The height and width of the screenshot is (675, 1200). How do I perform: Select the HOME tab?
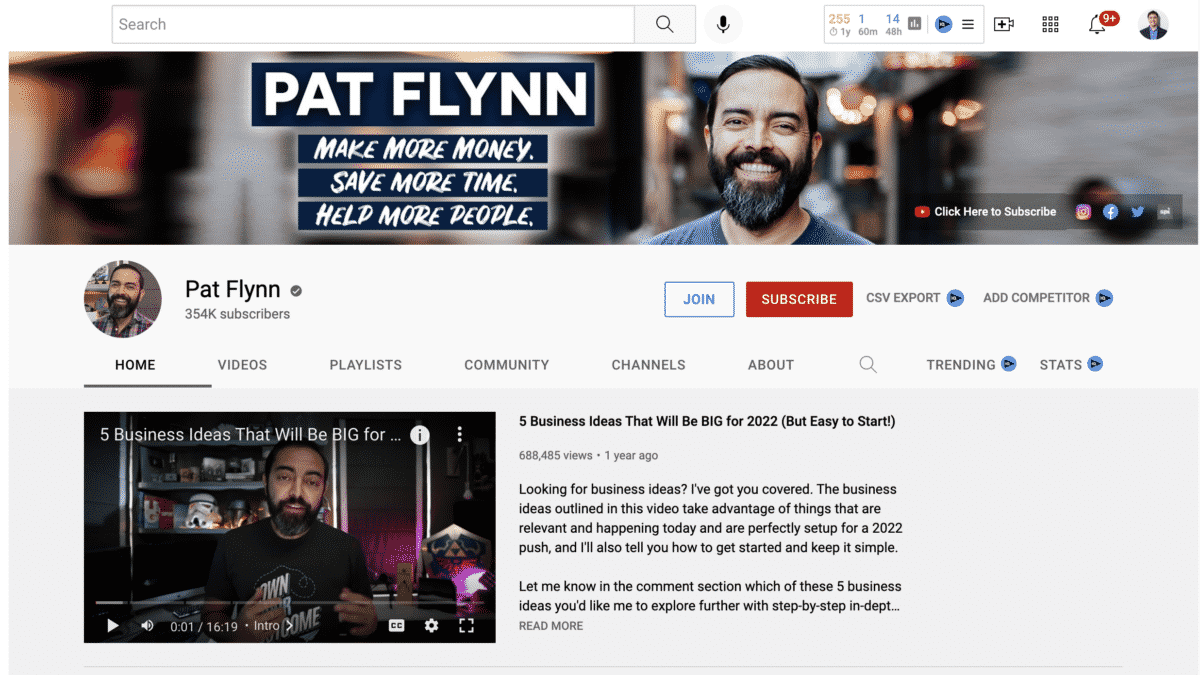pyautogui.click(x=135, y=365)
